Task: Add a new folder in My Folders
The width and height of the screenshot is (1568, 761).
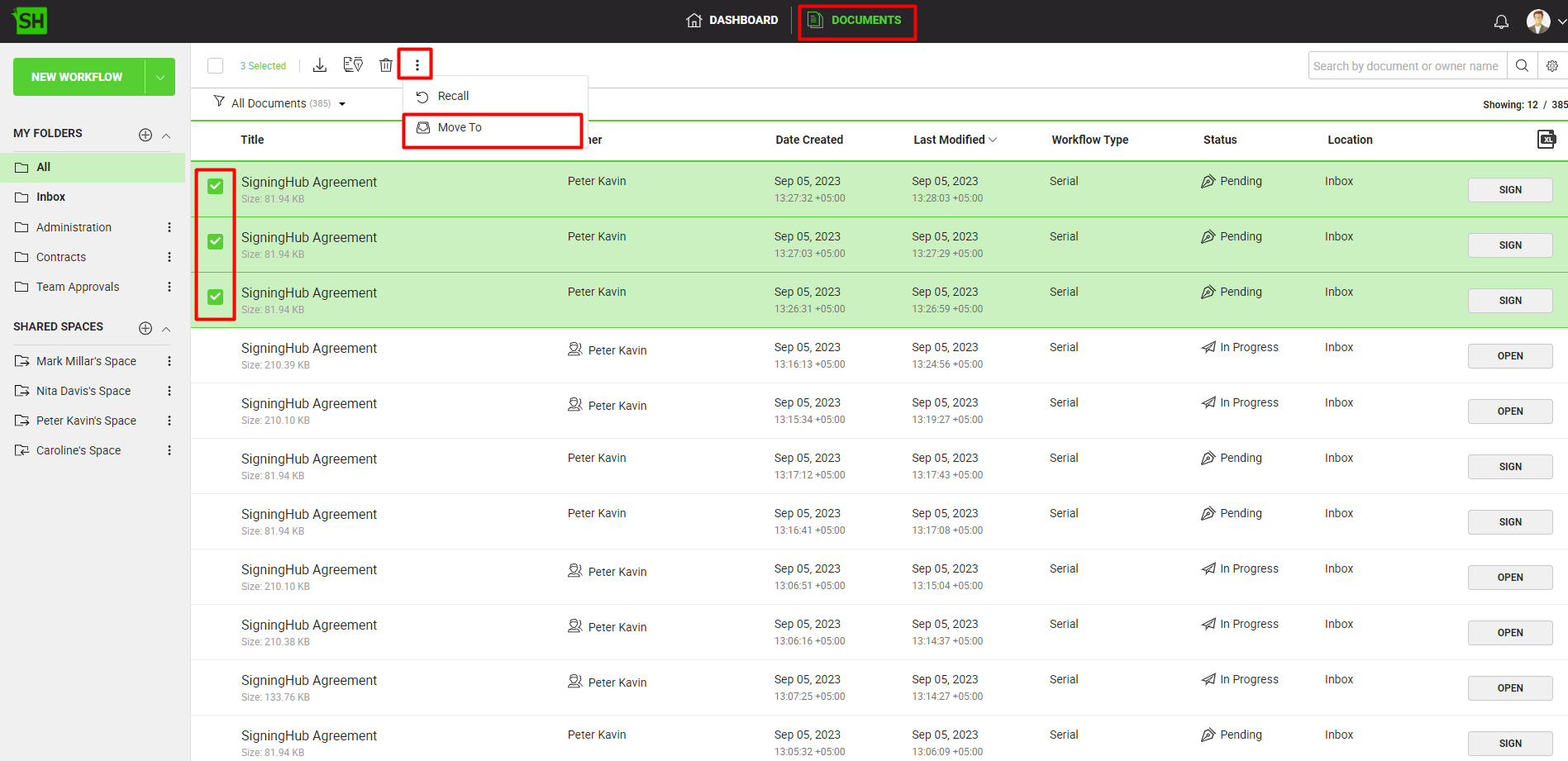Action: (145, 135)
